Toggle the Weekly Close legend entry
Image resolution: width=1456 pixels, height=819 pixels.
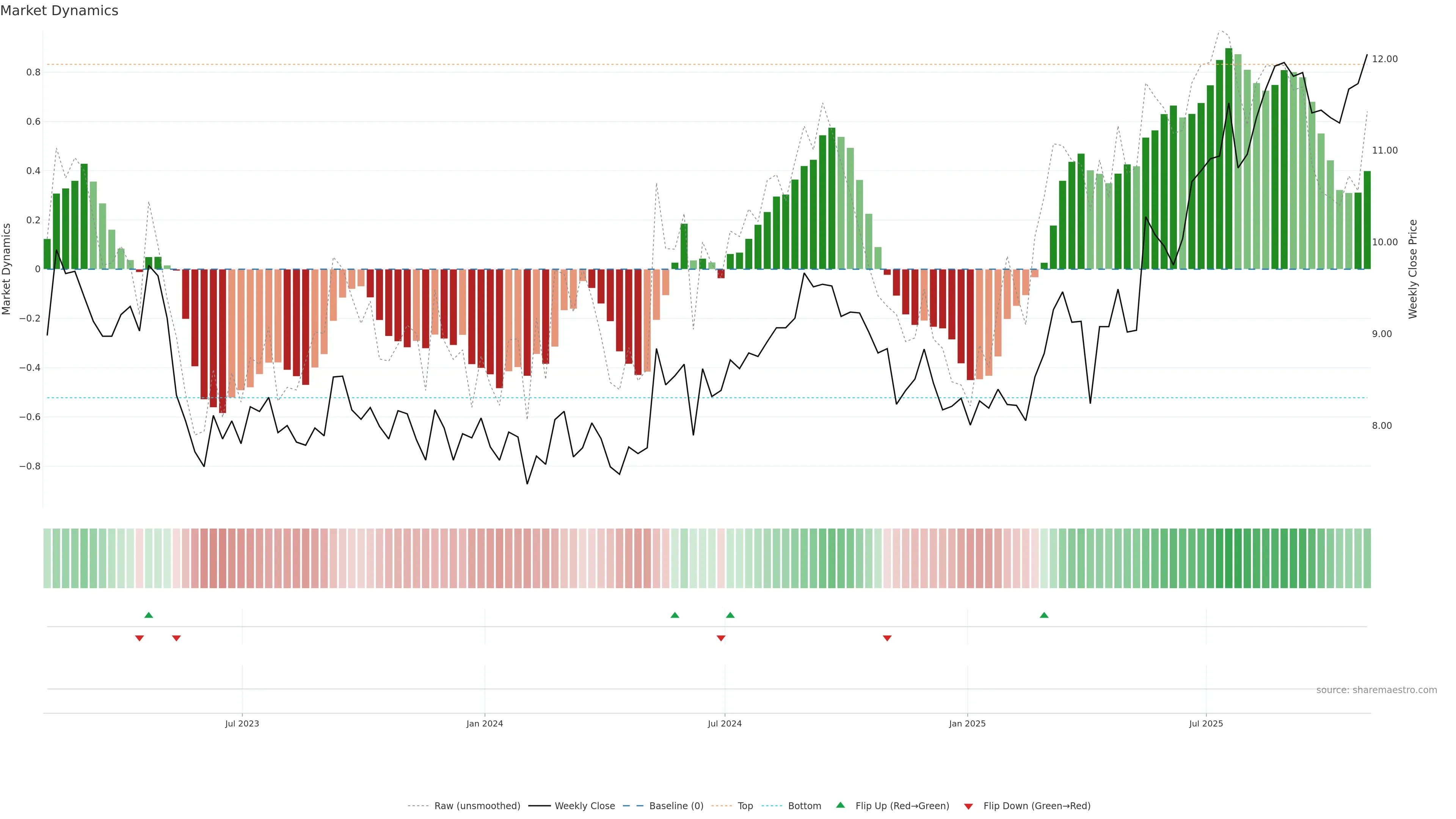click(x=584, y=806)
